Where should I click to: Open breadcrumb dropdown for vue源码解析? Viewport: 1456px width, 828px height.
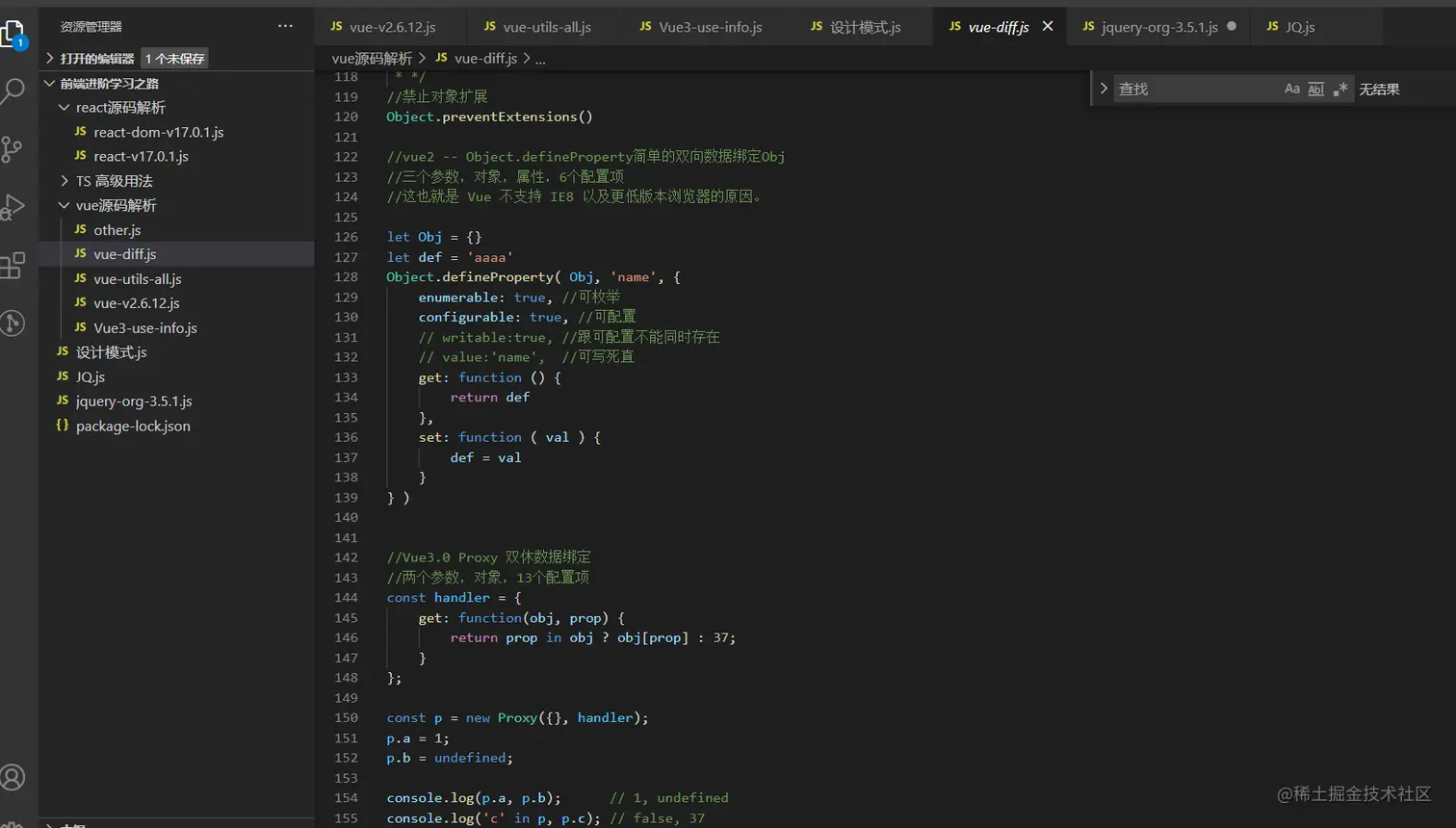[x=372, y=58]
